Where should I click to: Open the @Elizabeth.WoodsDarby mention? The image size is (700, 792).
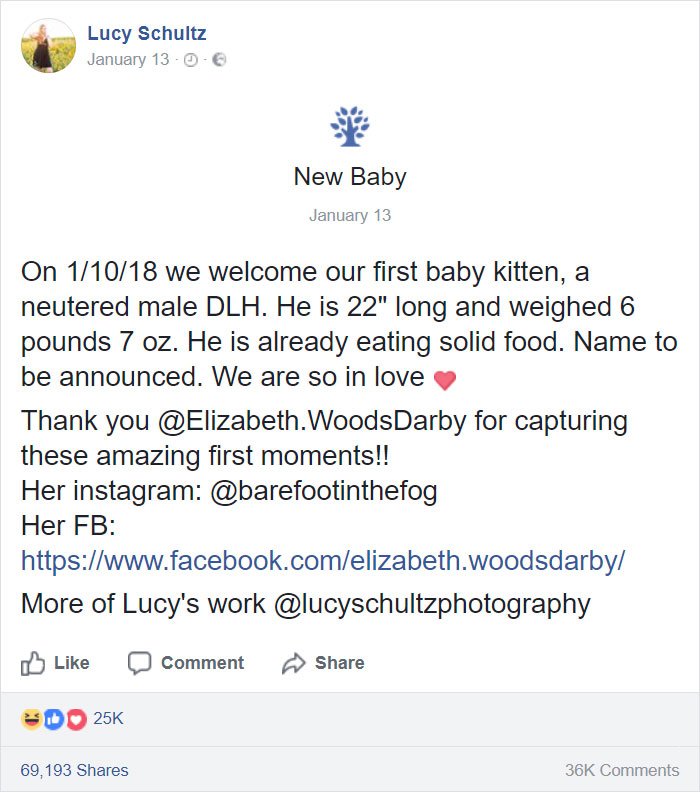point(313,420)
